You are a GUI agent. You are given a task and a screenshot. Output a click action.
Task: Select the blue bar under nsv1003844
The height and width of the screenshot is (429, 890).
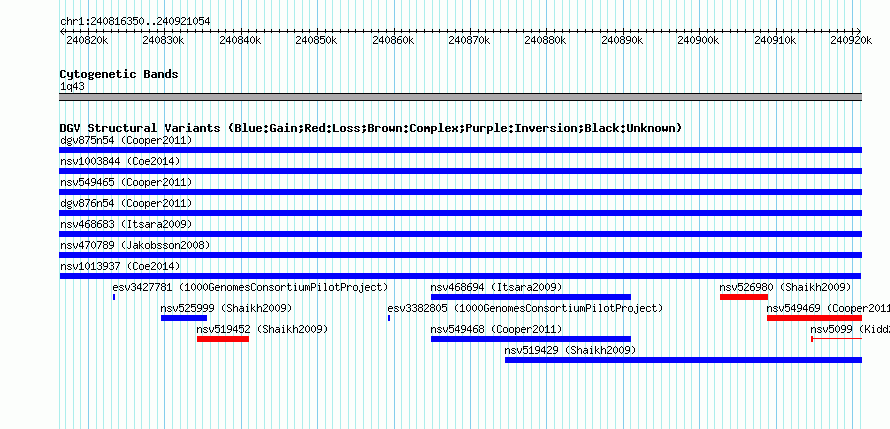tap(460, 171)
